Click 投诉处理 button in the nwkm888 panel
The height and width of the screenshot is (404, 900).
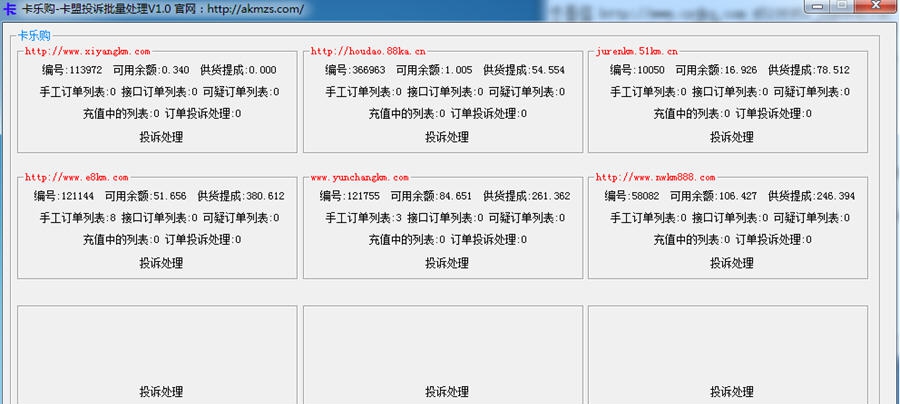click(x=732, y=263)
